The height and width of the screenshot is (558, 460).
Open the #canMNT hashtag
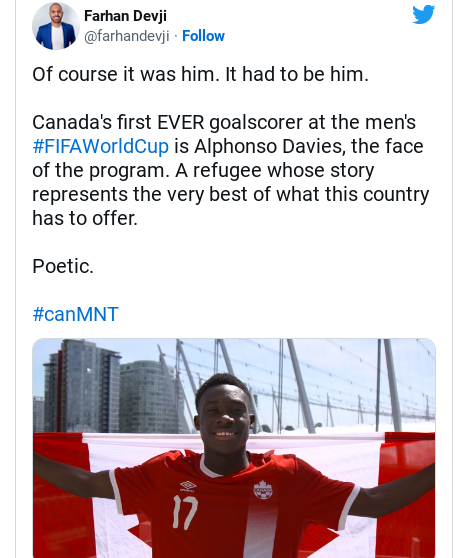75,314
